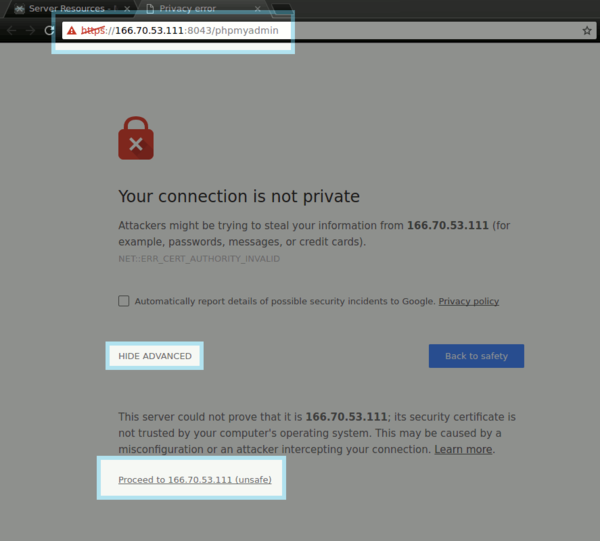Click the NET::ERR_CERT_AUTHORITY_INVALID error code
Screen dimensions: 600x541
pyautogui.click(x=199, y=259)
